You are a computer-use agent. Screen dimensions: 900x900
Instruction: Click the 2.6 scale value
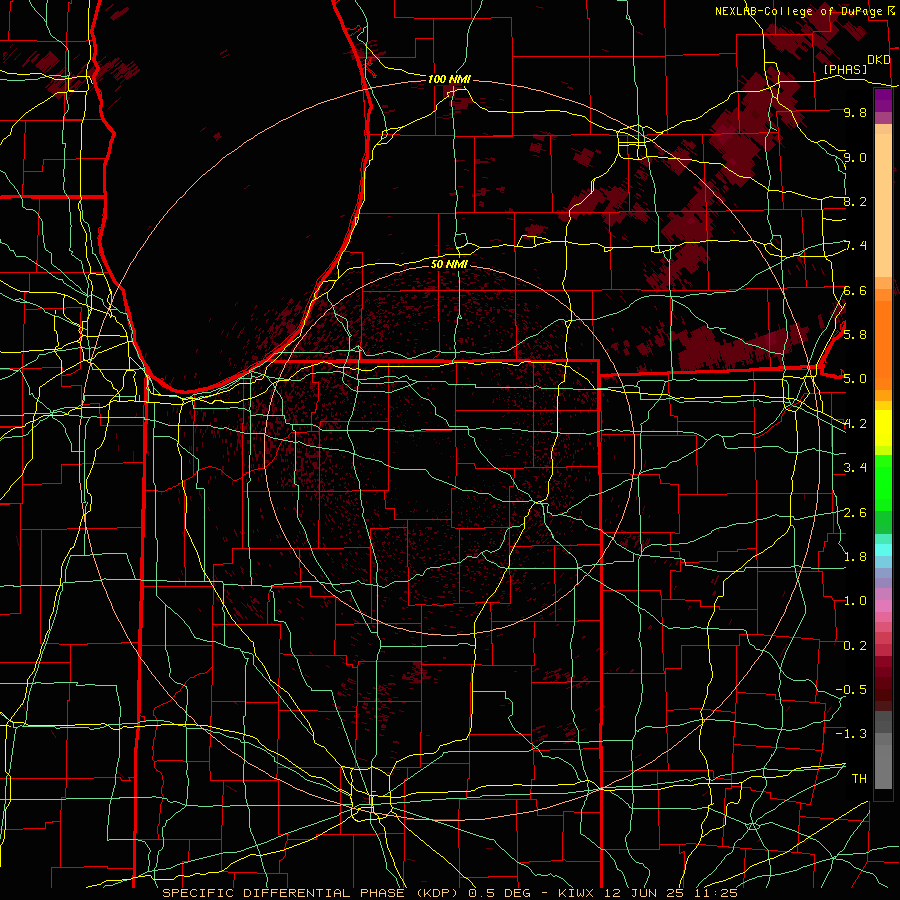coord(855,513)
